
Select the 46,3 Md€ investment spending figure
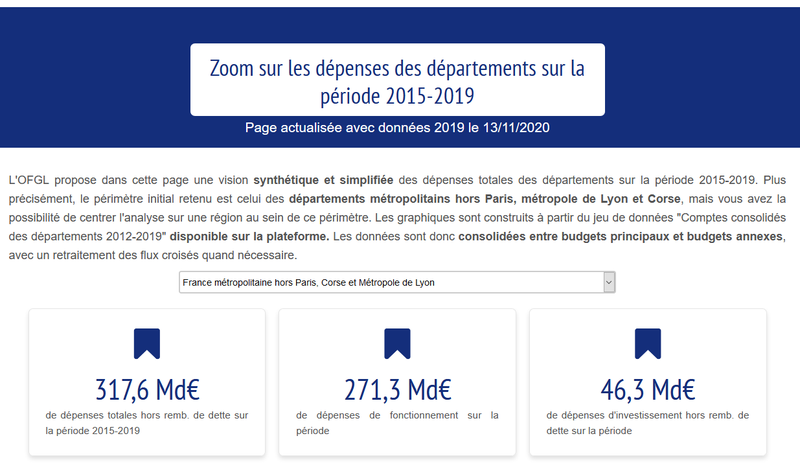coord(648,389)
